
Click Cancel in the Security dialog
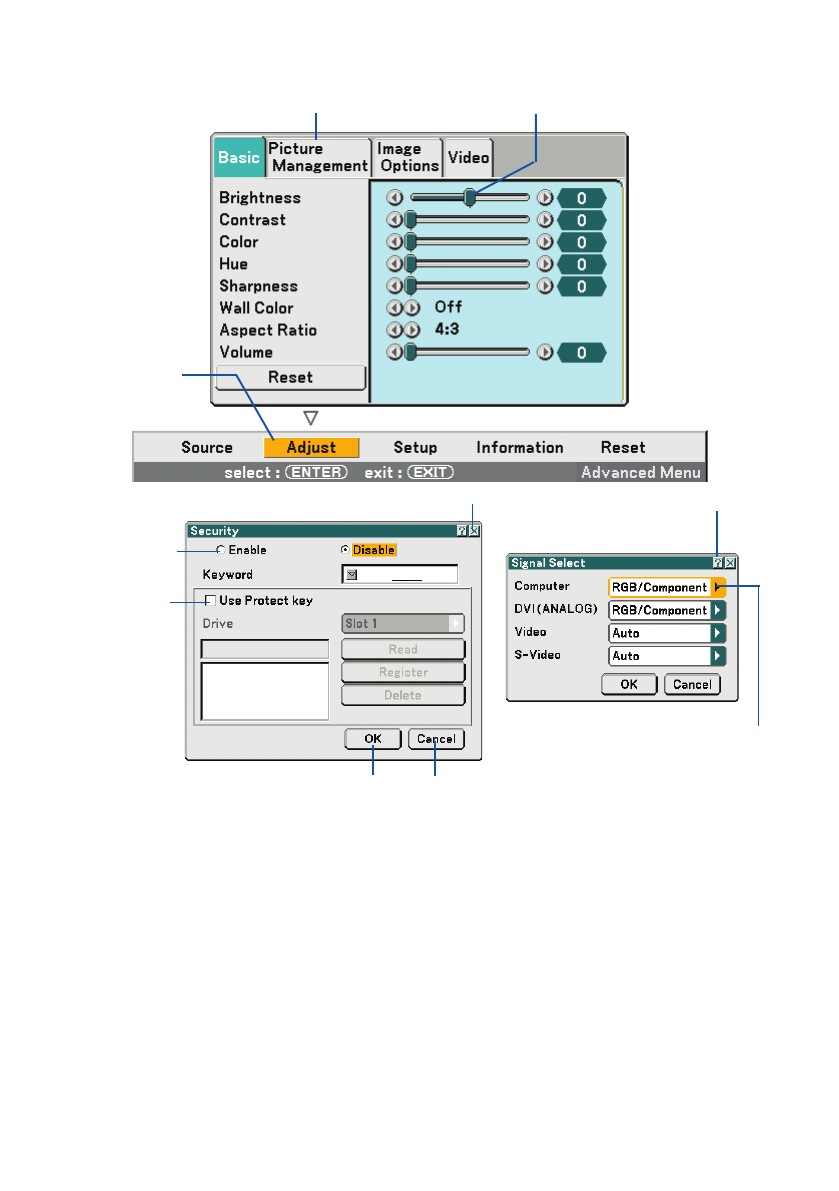[x=435, y=739]
